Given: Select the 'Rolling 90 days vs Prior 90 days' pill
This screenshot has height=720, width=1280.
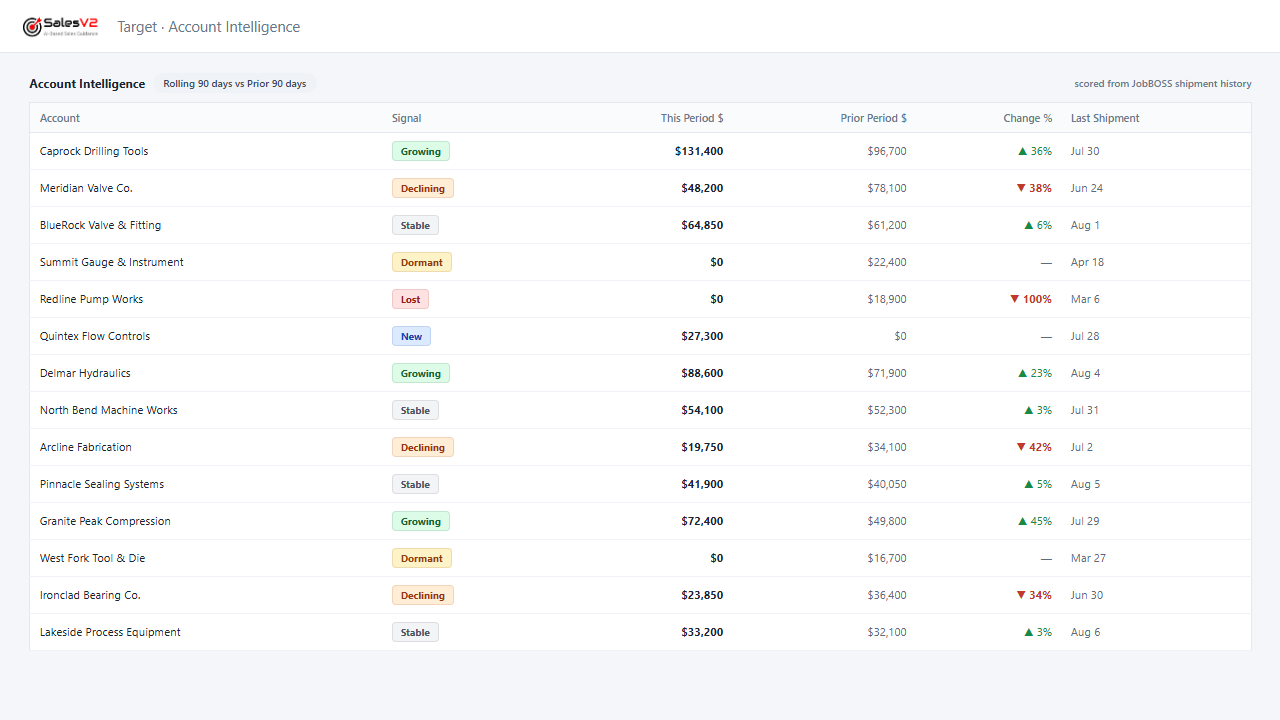Looking at the screenshot, I should (235, 84).
